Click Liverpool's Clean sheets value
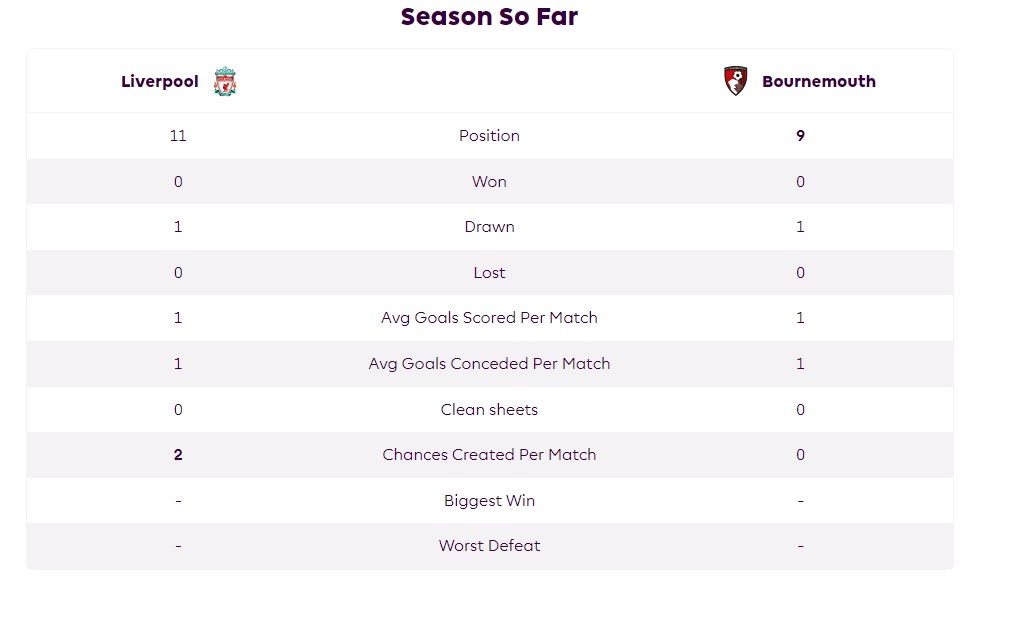 point(178,410)
